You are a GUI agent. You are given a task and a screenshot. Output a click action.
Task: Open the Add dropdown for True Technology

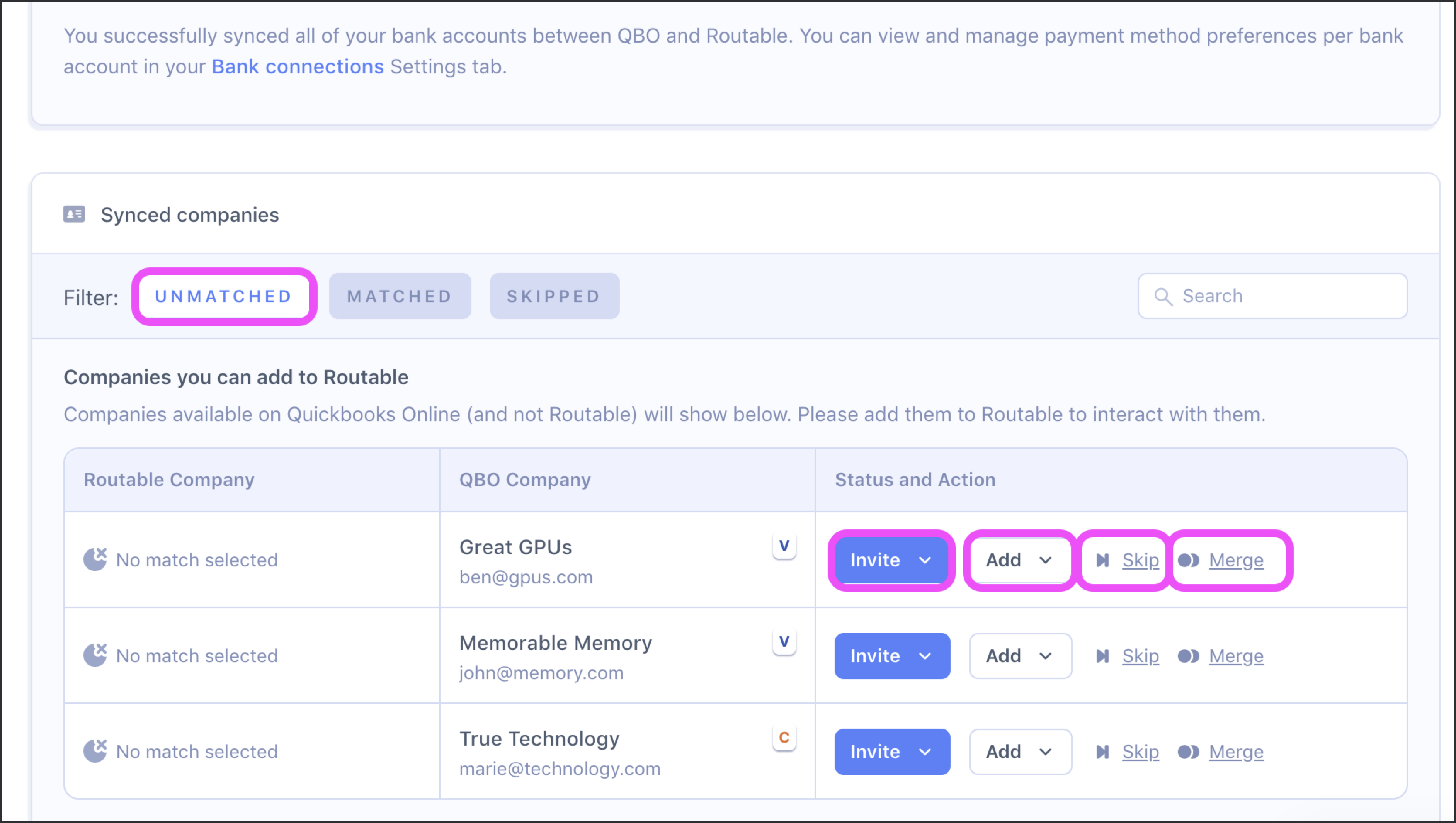click(1021, 752)
